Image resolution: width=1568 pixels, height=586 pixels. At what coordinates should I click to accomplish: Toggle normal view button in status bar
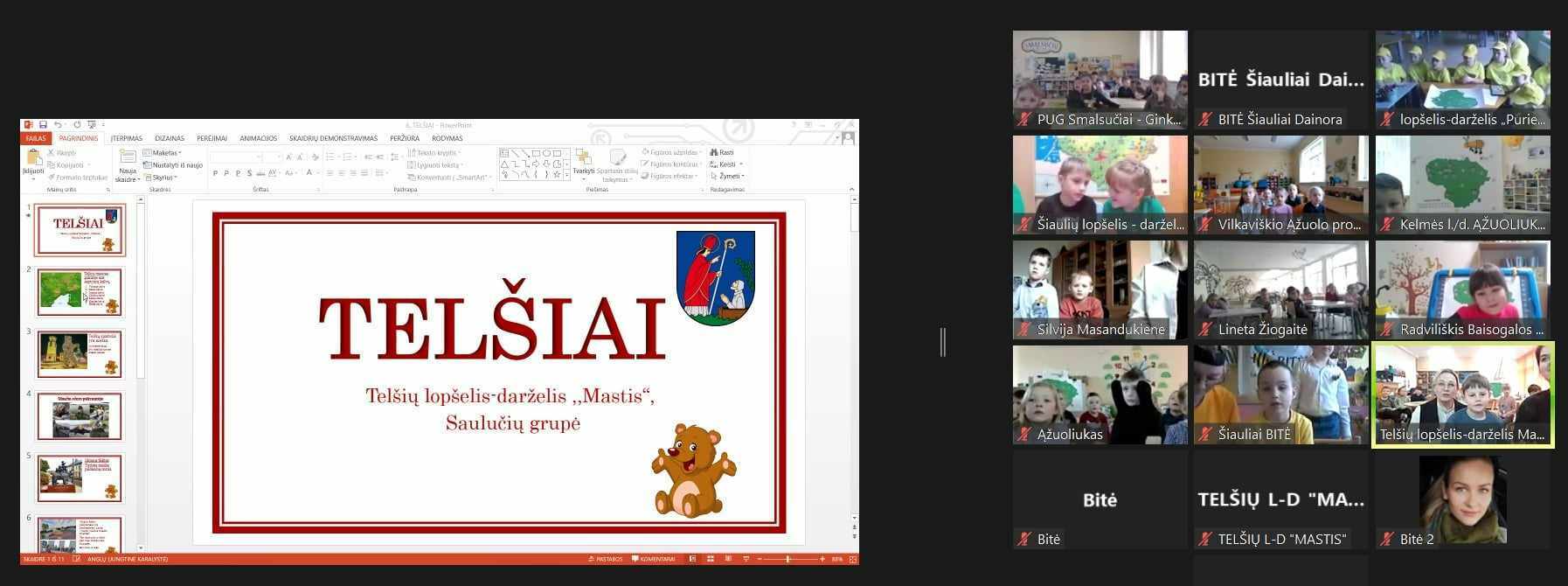pyautogui.click(x=692, y=559)
